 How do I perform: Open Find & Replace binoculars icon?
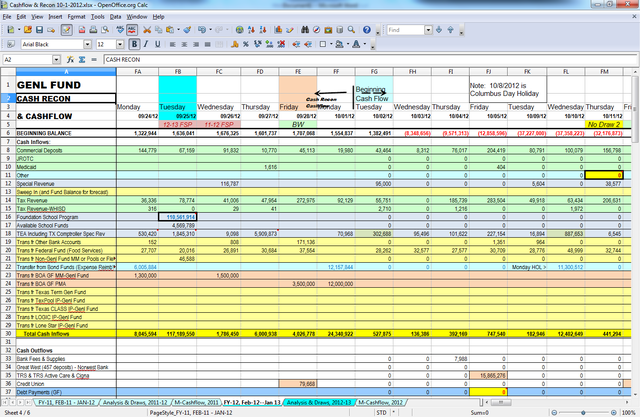pos(305,30)
